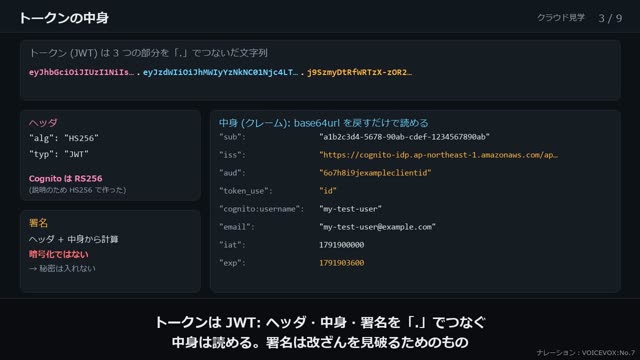Click the "cognito:username" key
Image resolution: width=640 pixels, height=360 pixels.
coord(262,209)
